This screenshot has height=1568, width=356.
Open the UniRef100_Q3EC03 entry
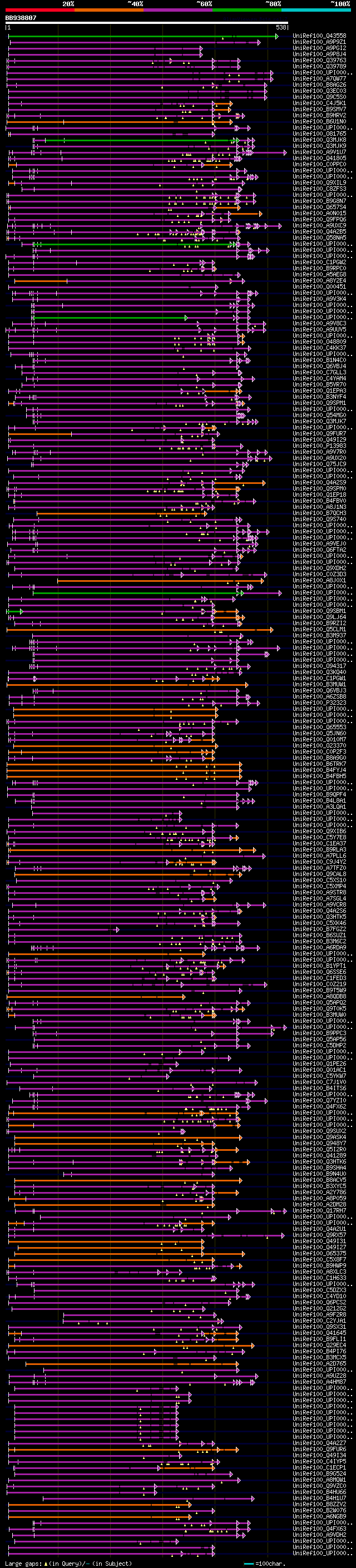[319, 91]
